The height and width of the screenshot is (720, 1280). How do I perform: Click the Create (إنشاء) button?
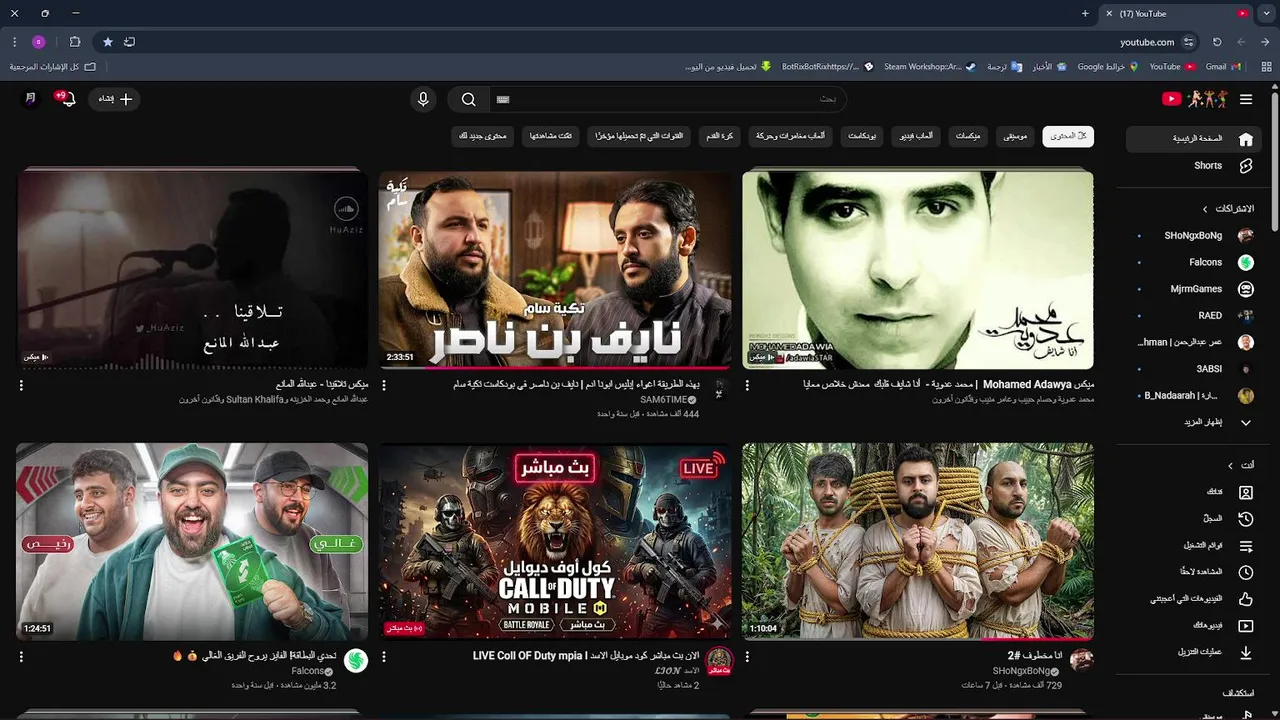114,99
